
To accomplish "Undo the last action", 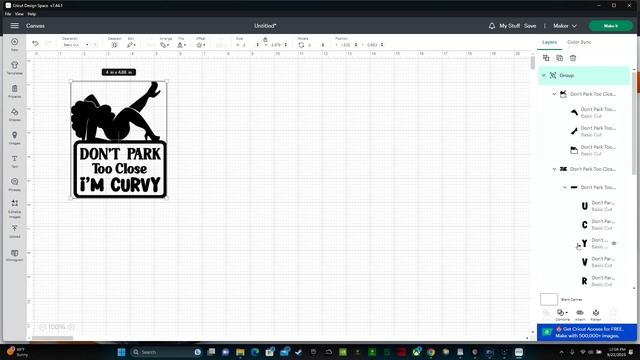I will tap(36, 43).
